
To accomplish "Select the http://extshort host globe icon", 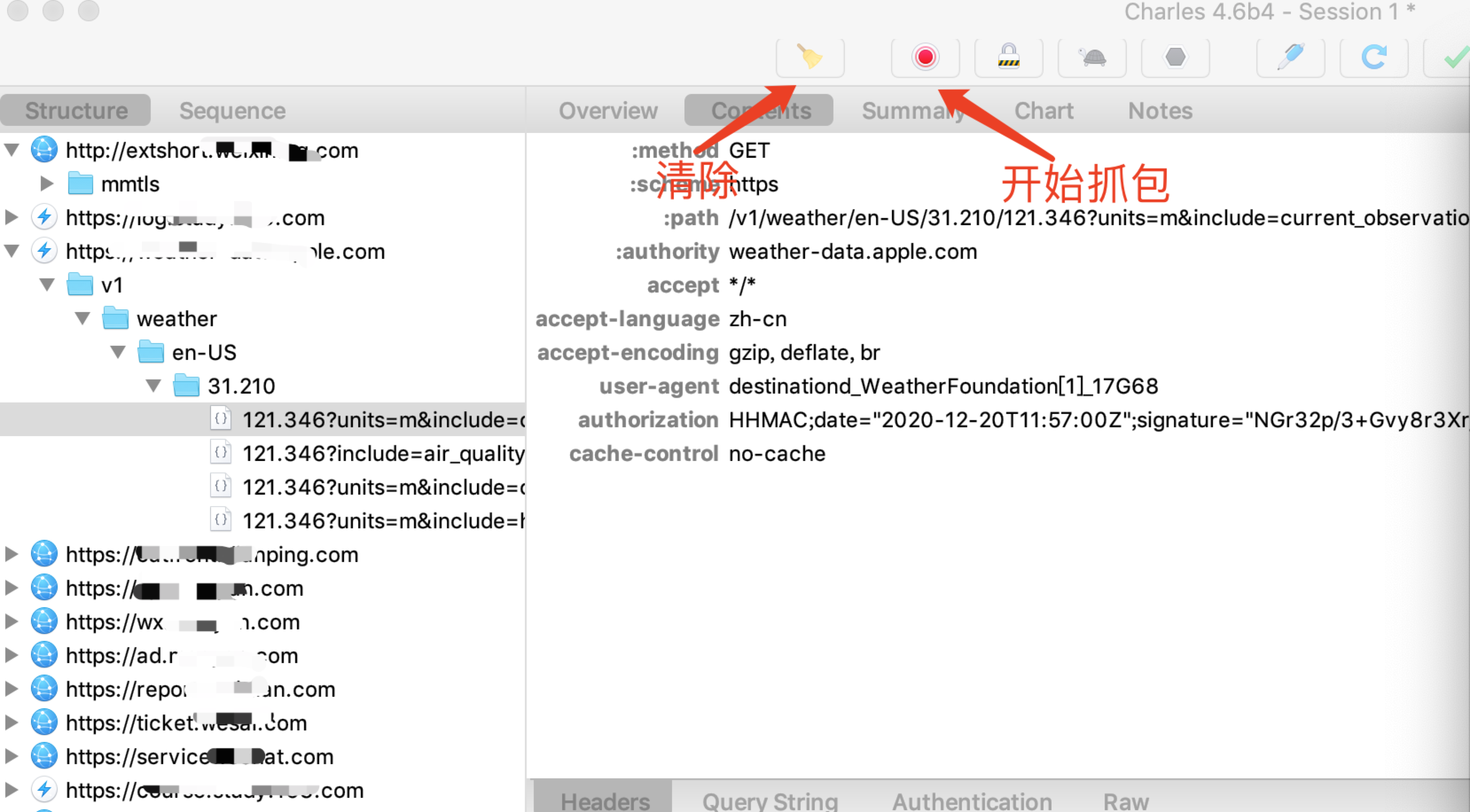I will (44, 150).
